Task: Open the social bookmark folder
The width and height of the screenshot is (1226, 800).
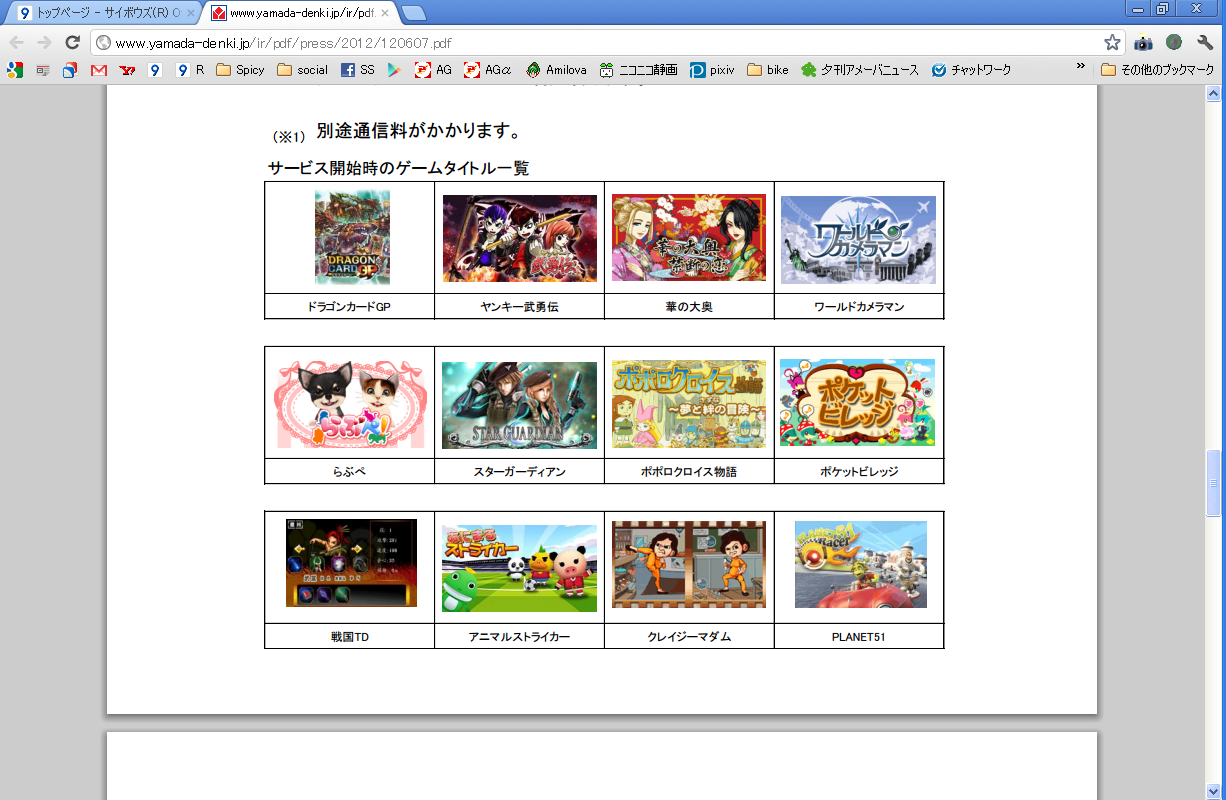Action: 303,70
